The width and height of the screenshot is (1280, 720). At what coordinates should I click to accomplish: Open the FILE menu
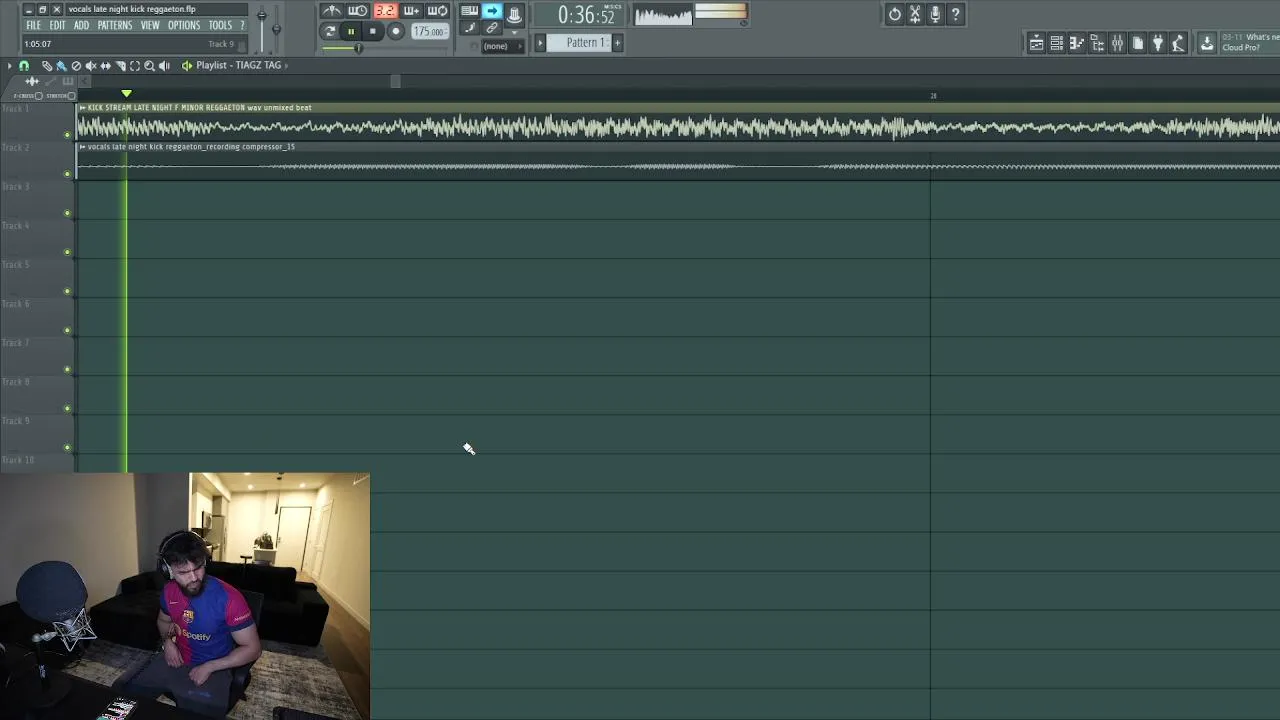(33, 25)
